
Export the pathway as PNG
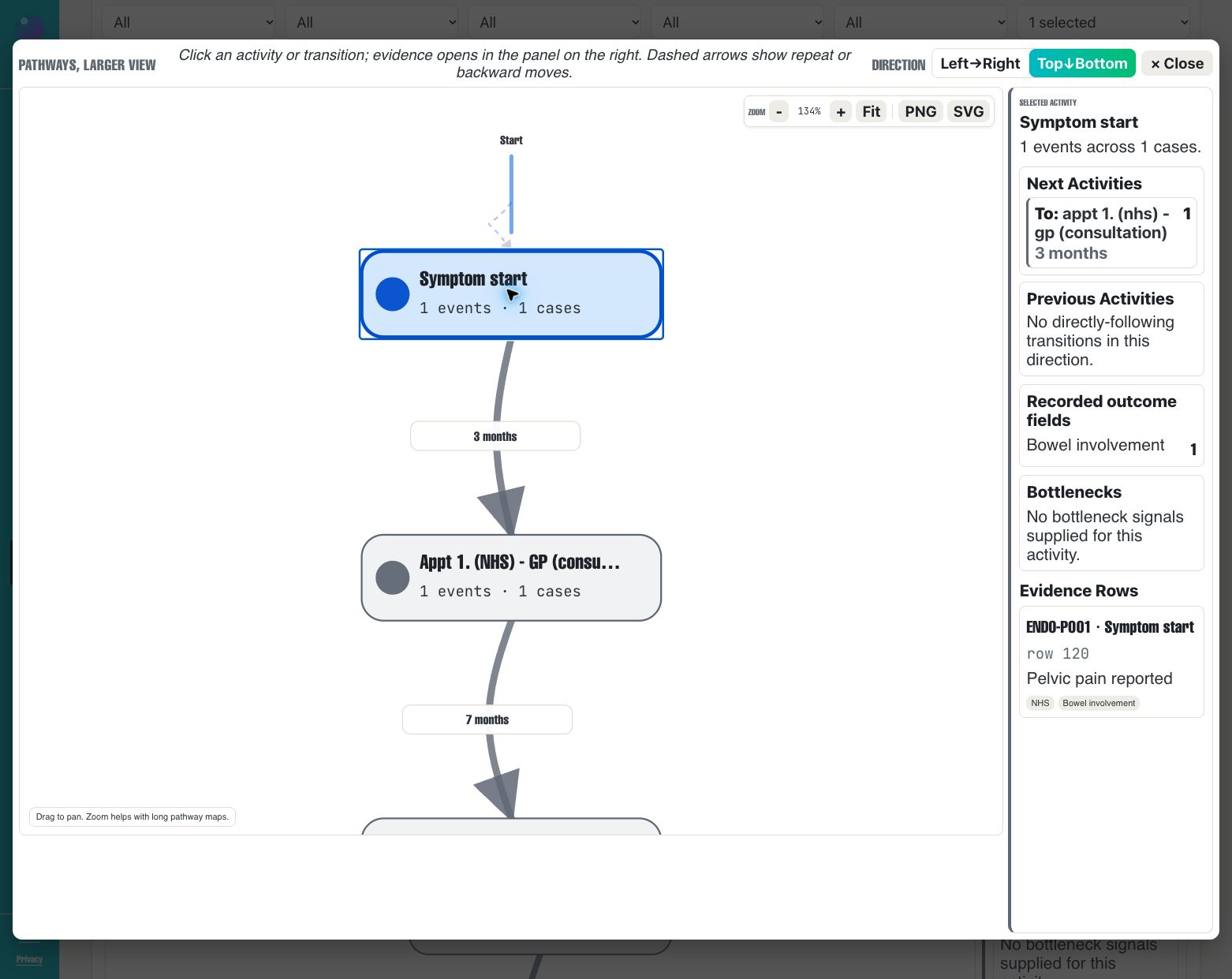920,112
